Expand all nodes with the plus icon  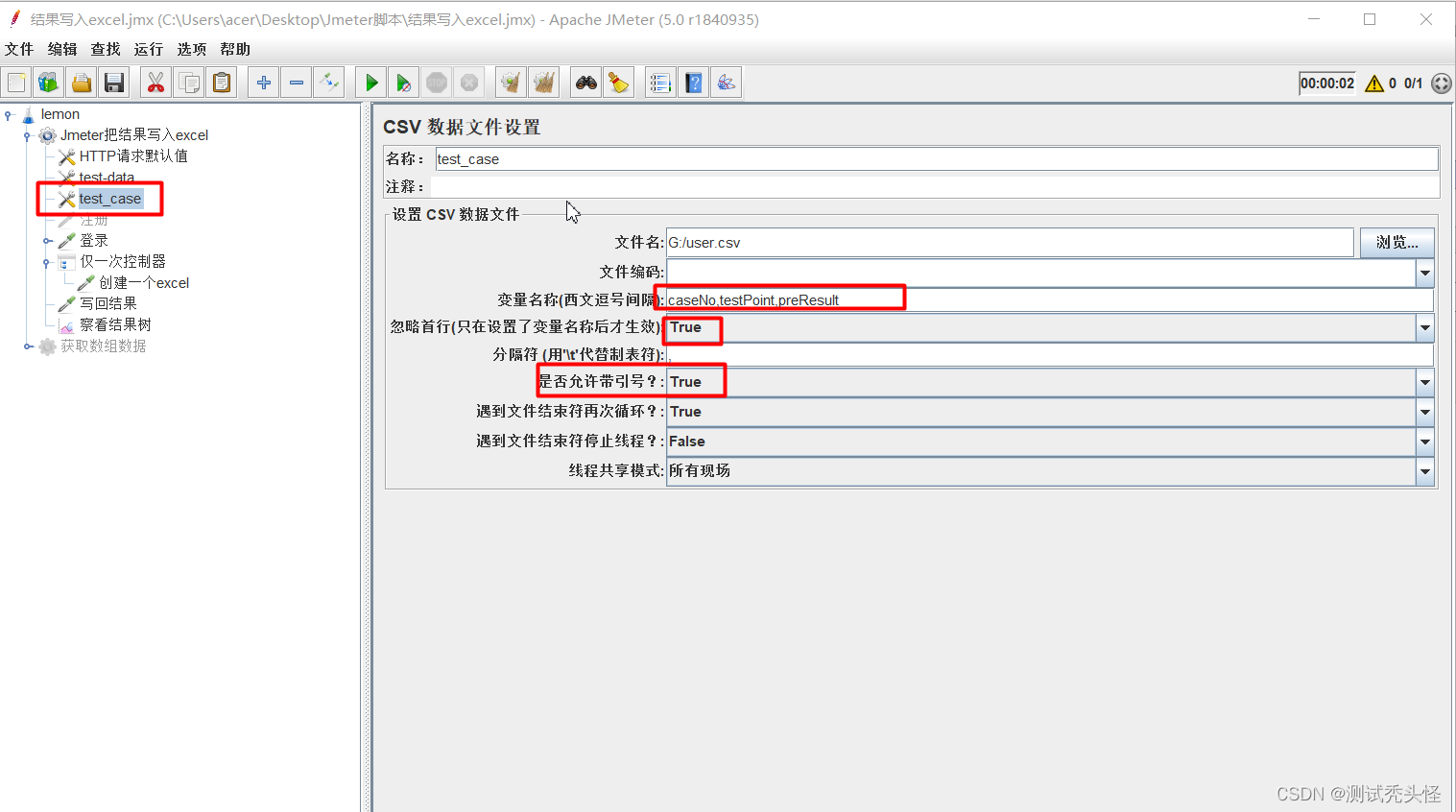[x=264, y=83]
